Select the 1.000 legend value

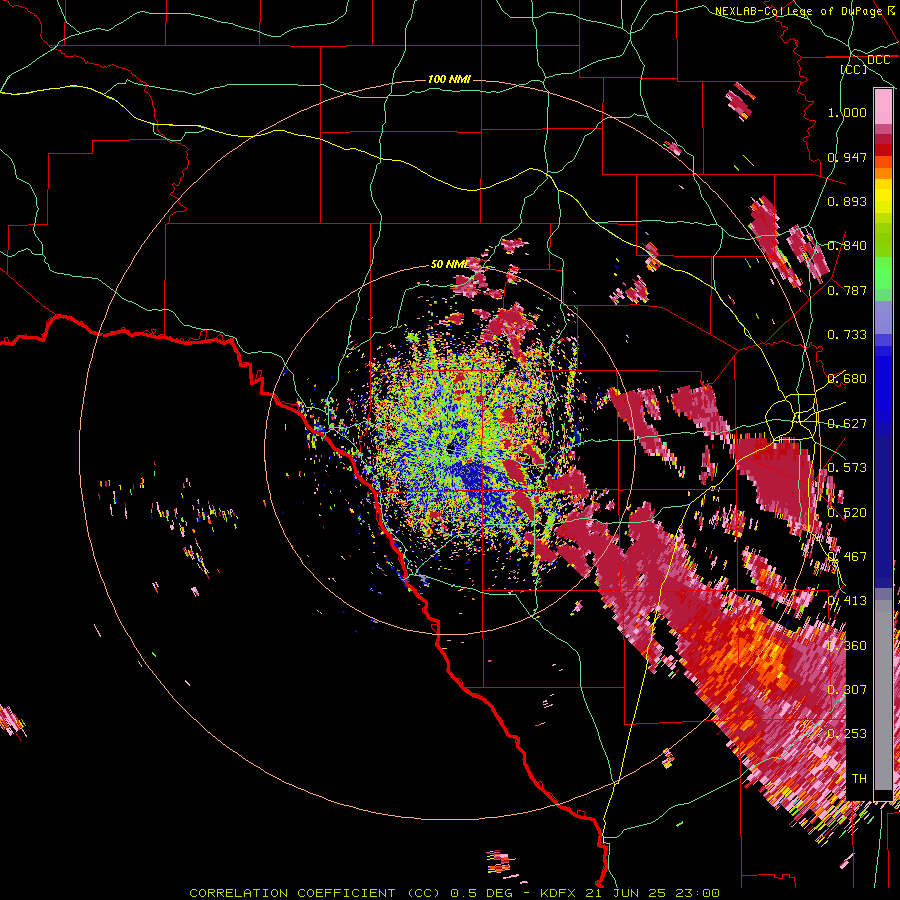[847, 112]
